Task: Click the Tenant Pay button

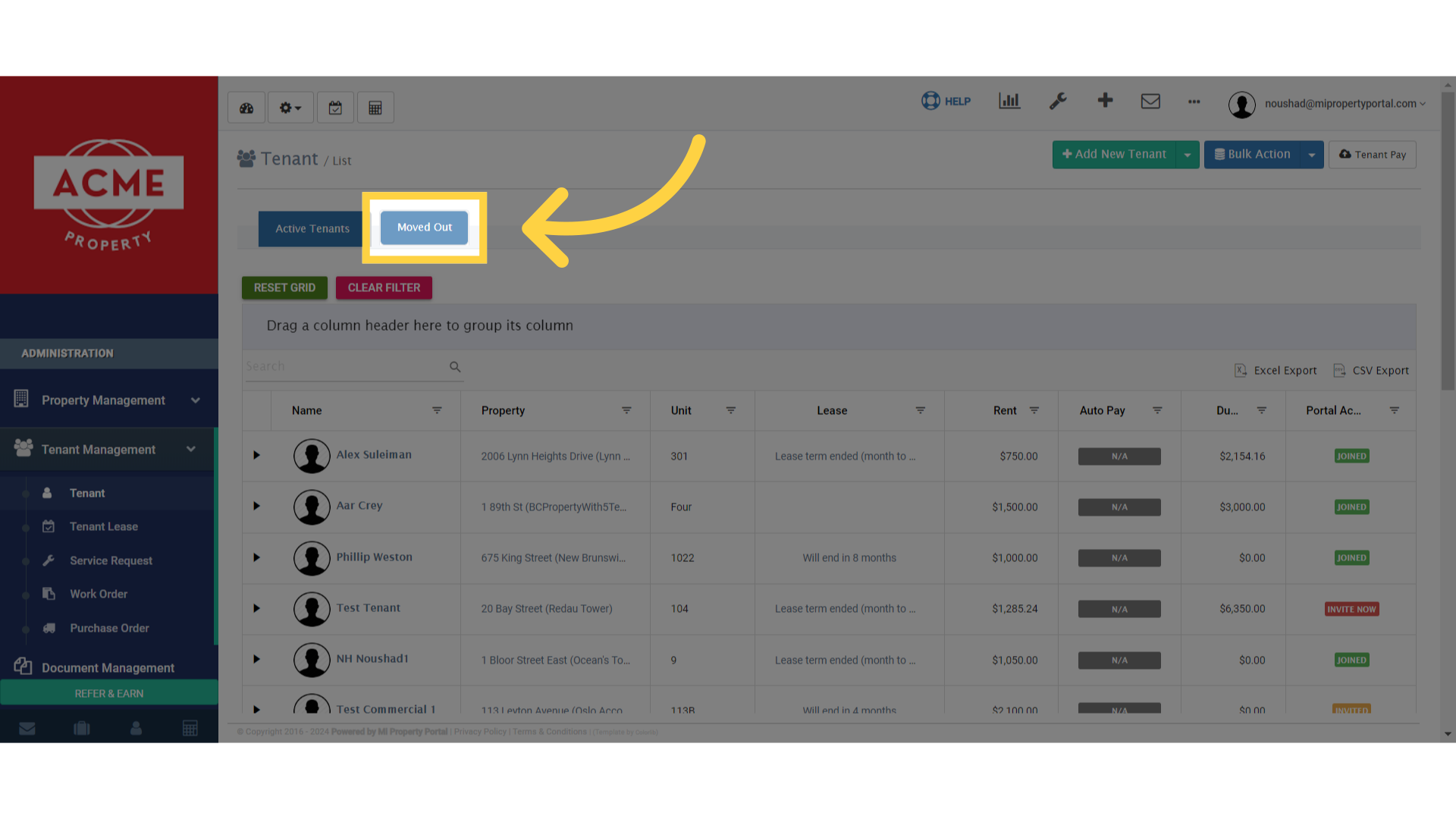Action: (x=1373, y=155)
